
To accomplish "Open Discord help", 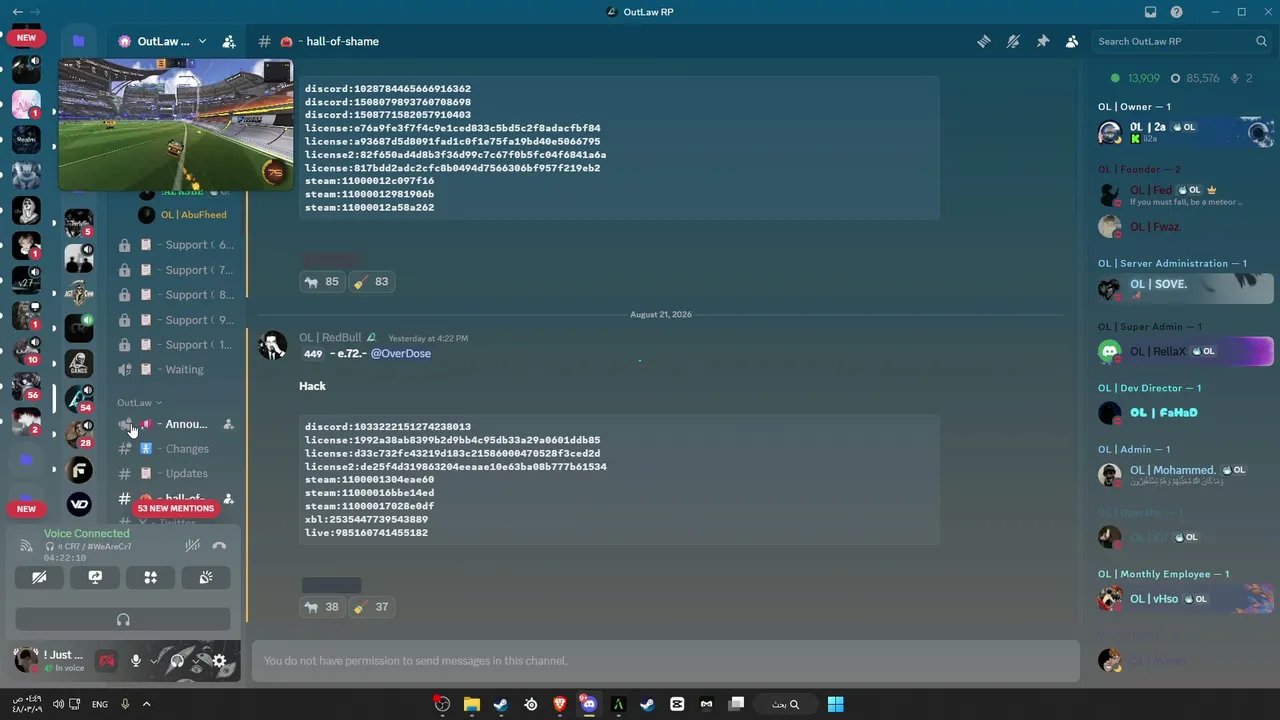I will [1177, 12].
